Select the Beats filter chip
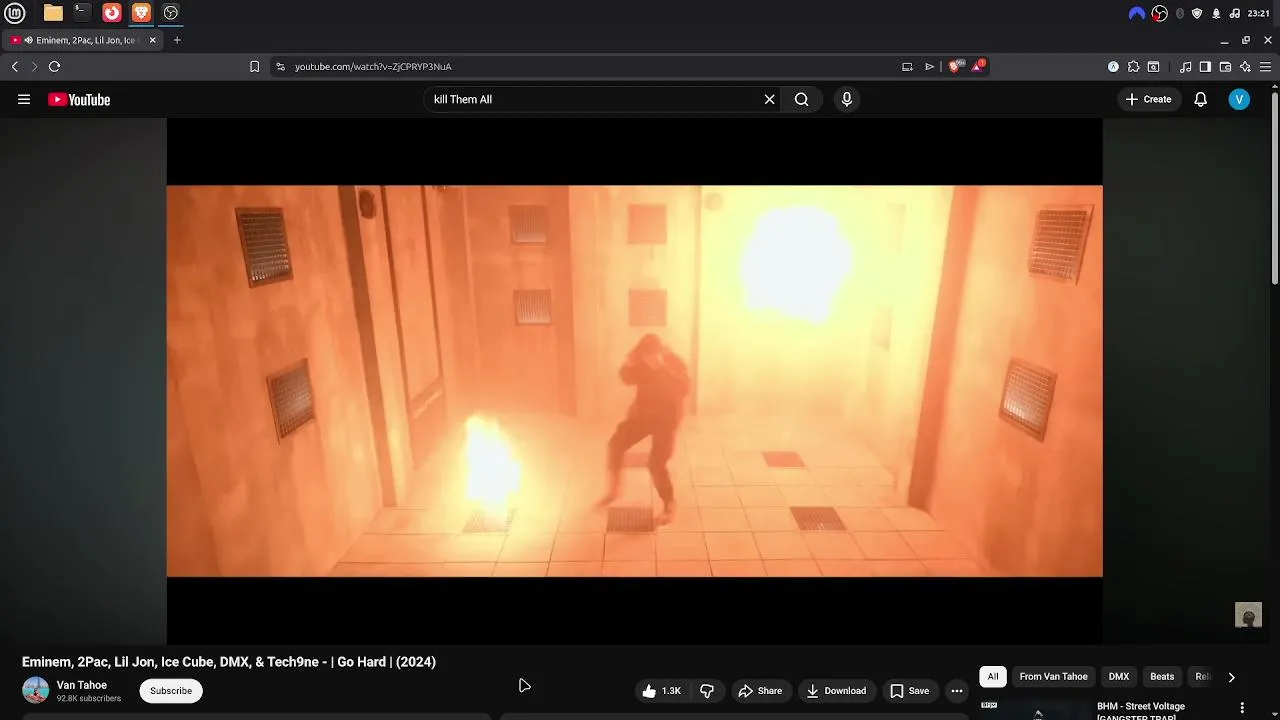 pyautogui.click(x=1162, y=677)
